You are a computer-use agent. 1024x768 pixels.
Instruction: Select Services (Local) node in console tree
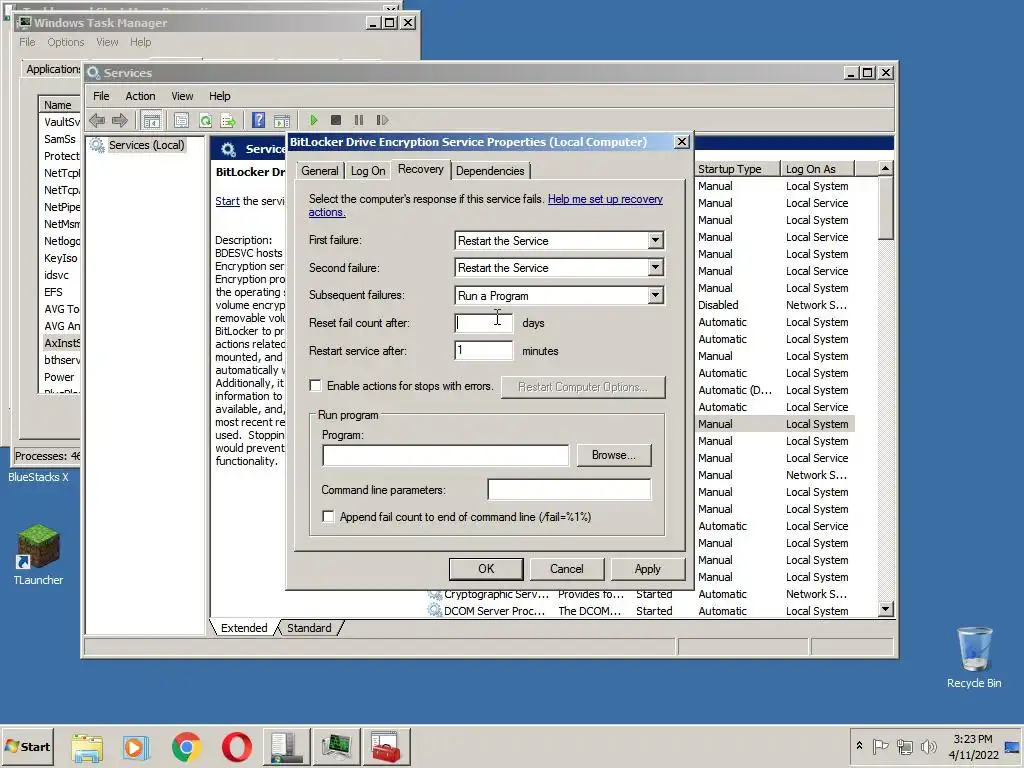pos(146,145)
